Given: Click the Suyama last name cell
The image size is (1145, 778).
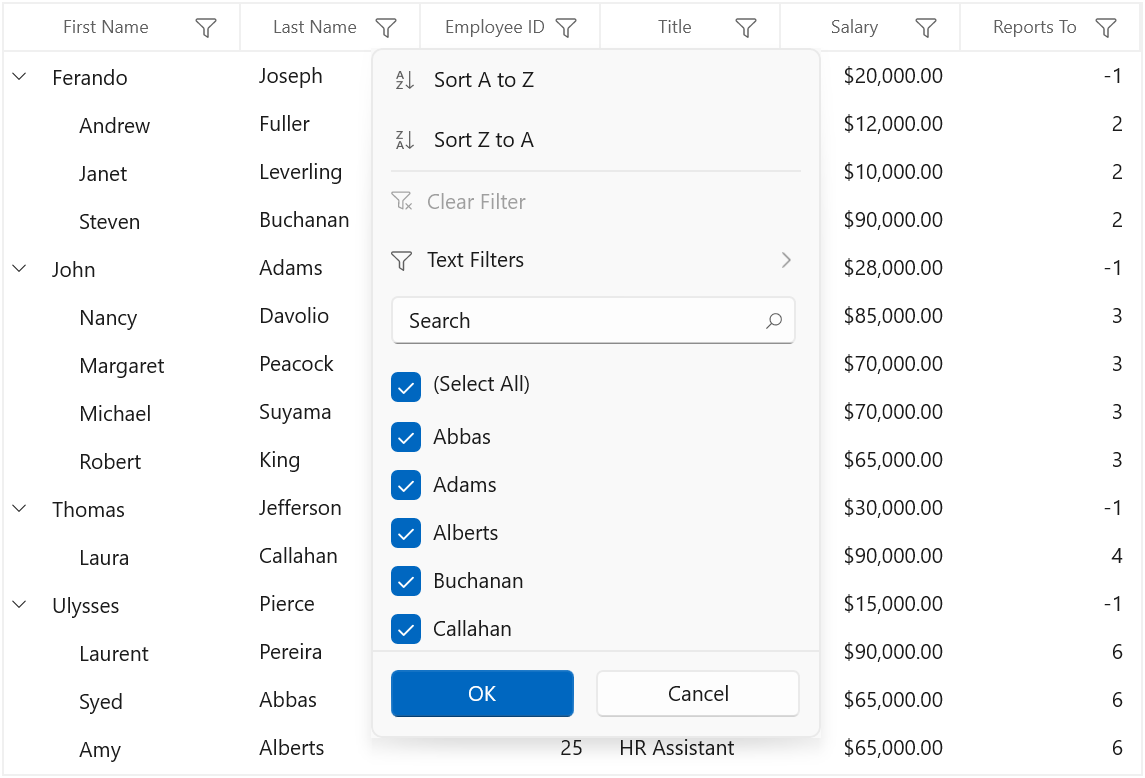Looking at the screenshot, I should point(295,412).
